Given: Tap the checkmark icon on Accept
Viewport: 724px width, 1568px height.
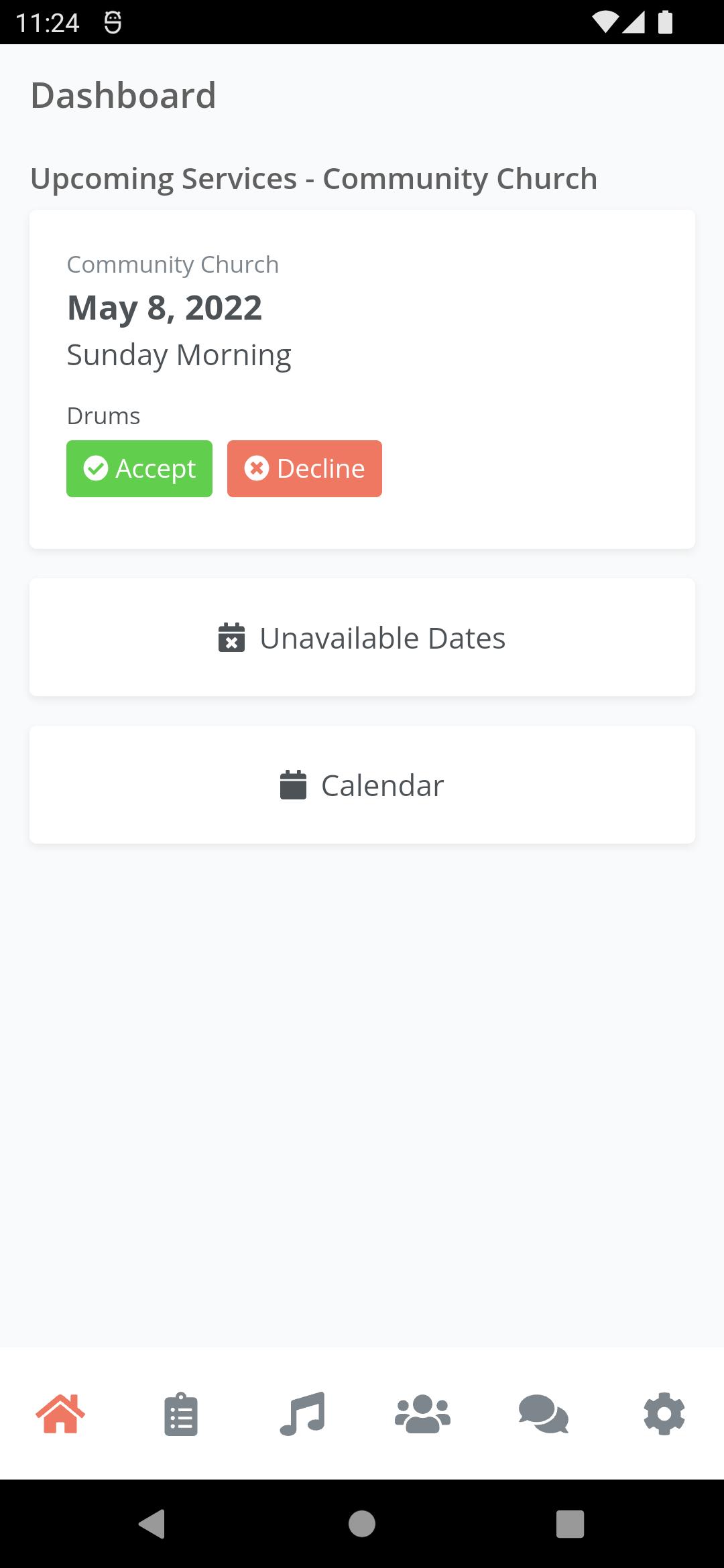Looking at the screenshot, I should coord(96,468).
